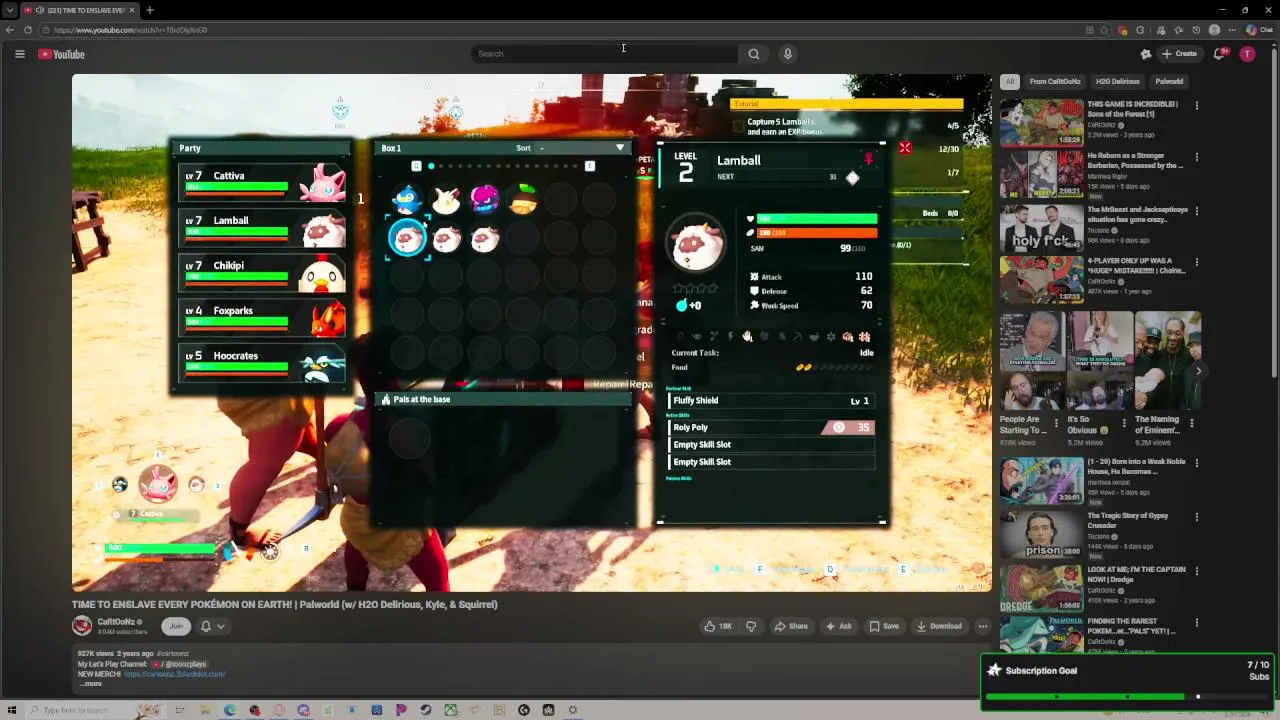Open the holy f*ck thumbnail video
Screen dimensions: 1280x720
click(1042, 229)
